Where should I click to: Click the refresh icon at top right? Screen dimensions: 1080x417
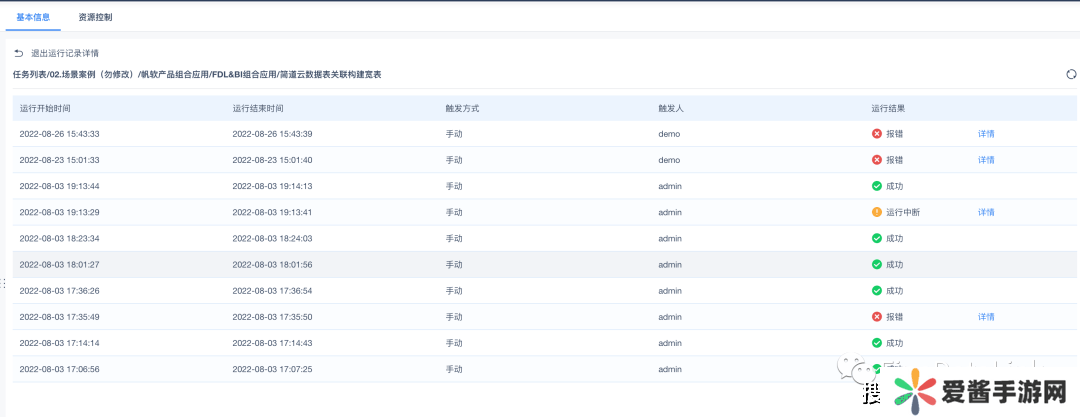coord(1071,74)
